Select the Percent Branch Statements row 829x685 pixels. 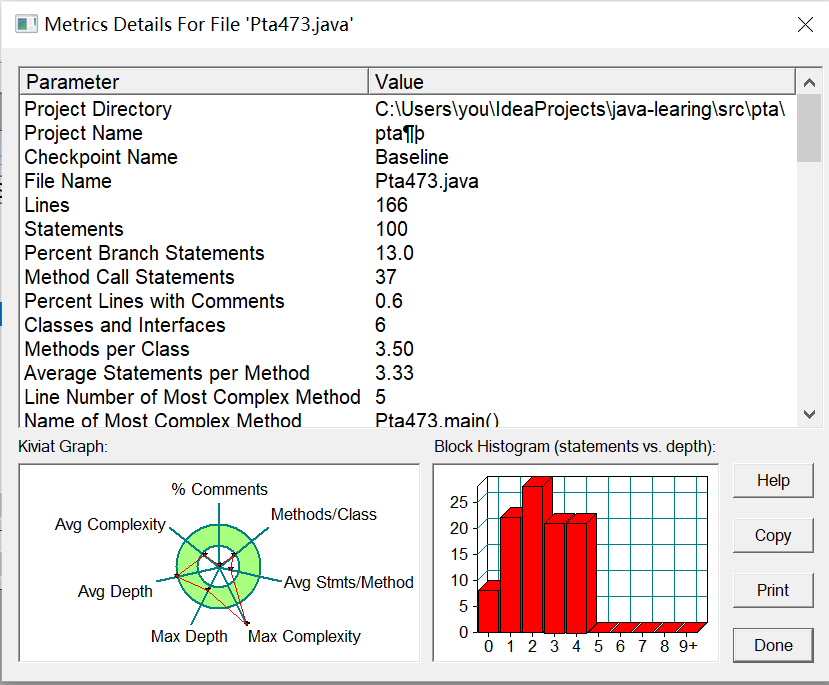point(408,253)
